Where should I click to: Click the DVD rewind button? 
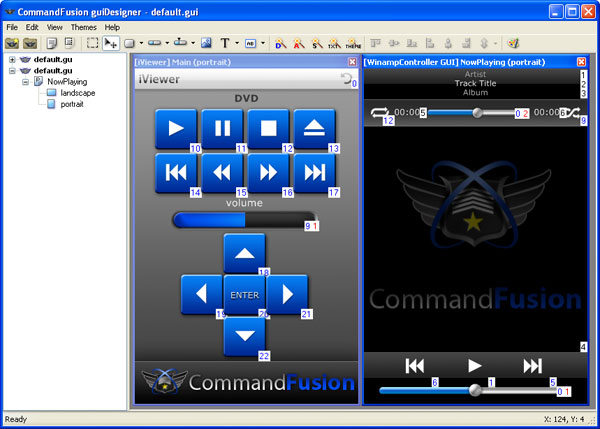click(x=222, y=173)
